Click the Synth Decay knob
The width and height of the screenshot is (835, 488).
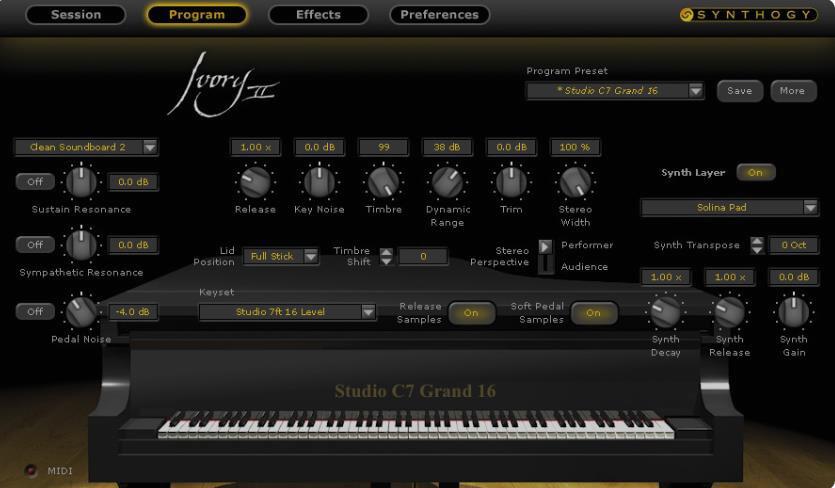pos(666,312)
